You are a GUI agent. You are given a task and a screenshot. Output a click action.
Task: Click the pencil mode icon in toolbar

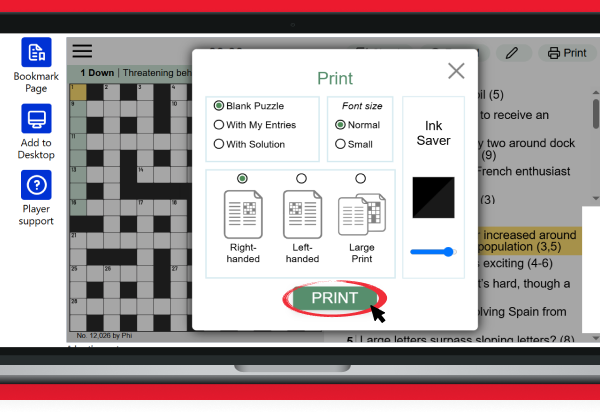pyautogui.click(x=512, y=53)
